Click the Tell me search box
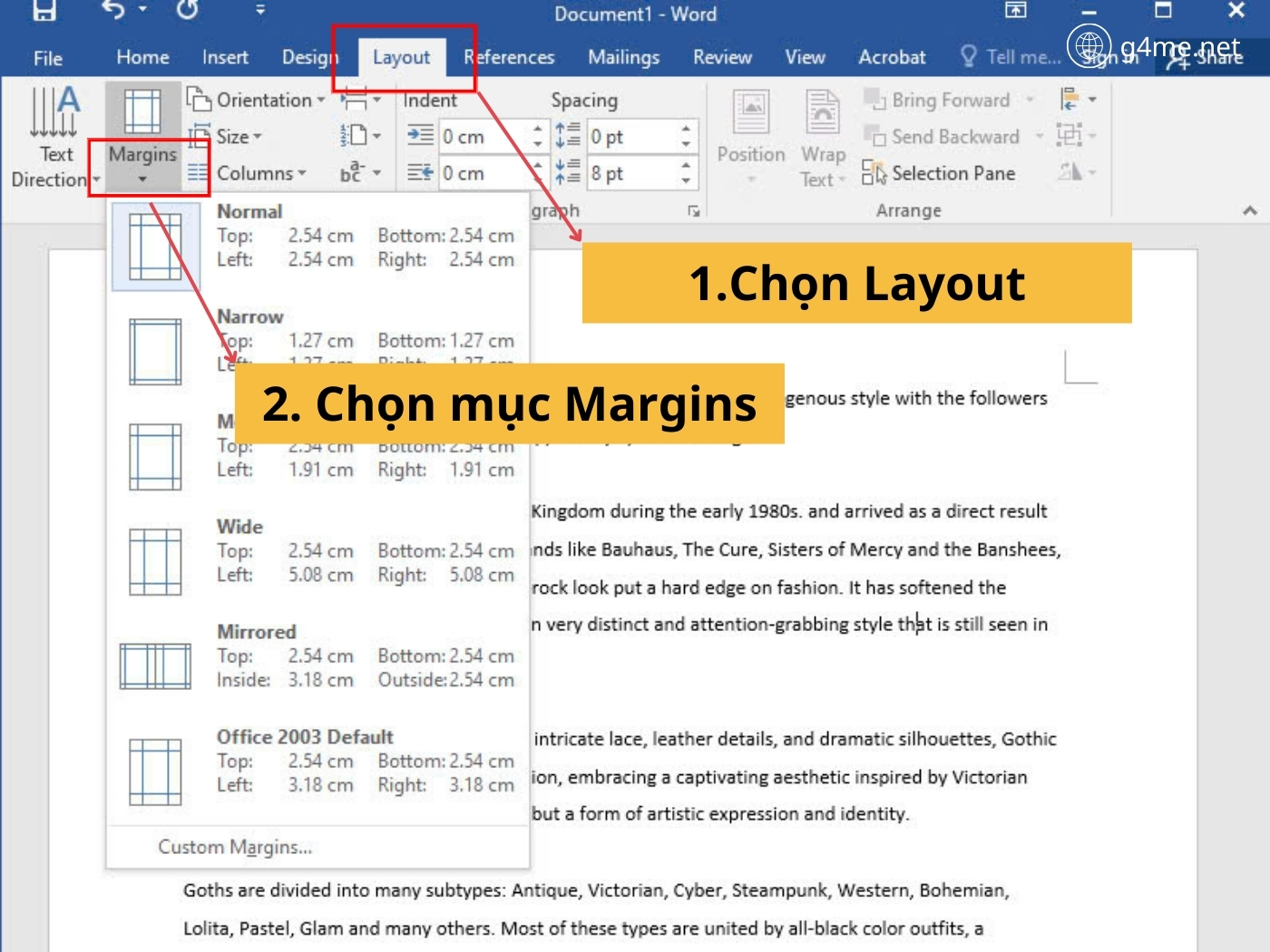 (x=1011, y=57)
